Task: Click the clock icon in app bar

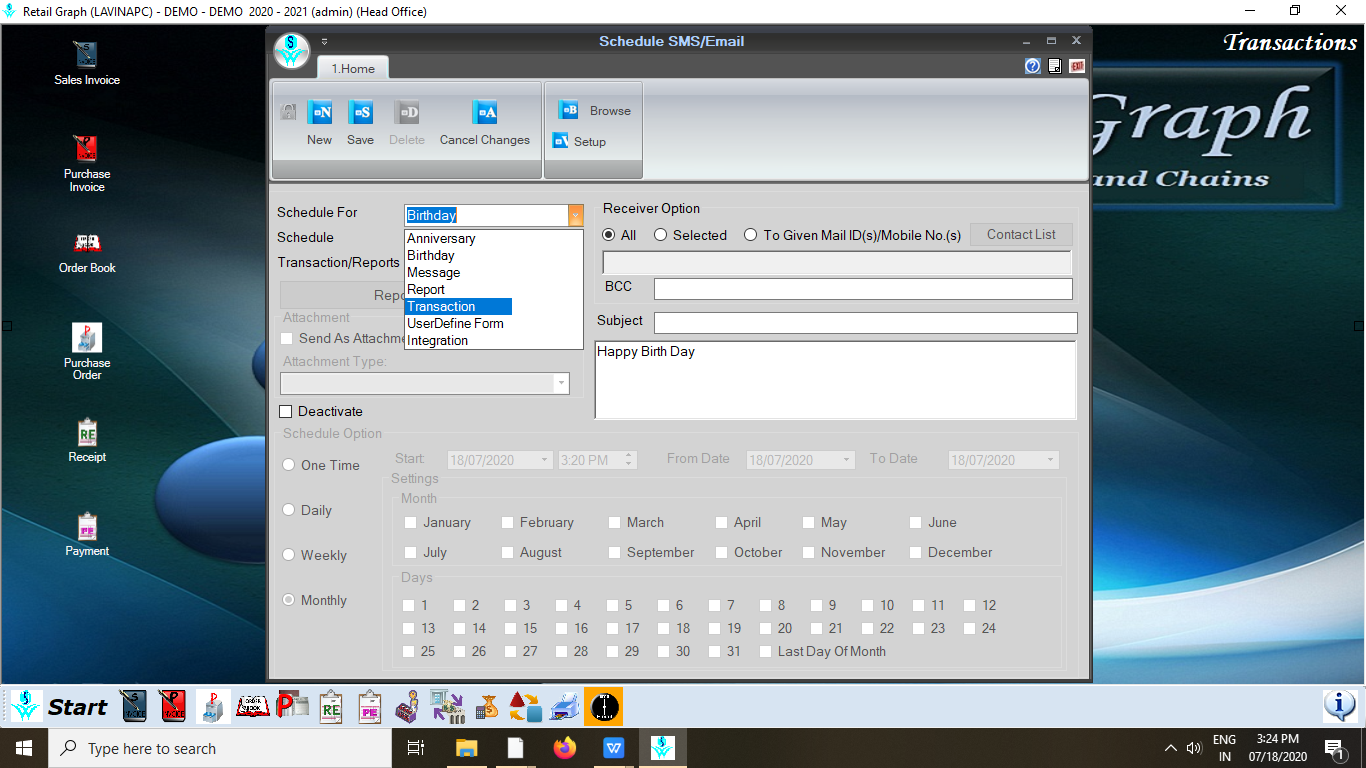Action: click(603, 706)
